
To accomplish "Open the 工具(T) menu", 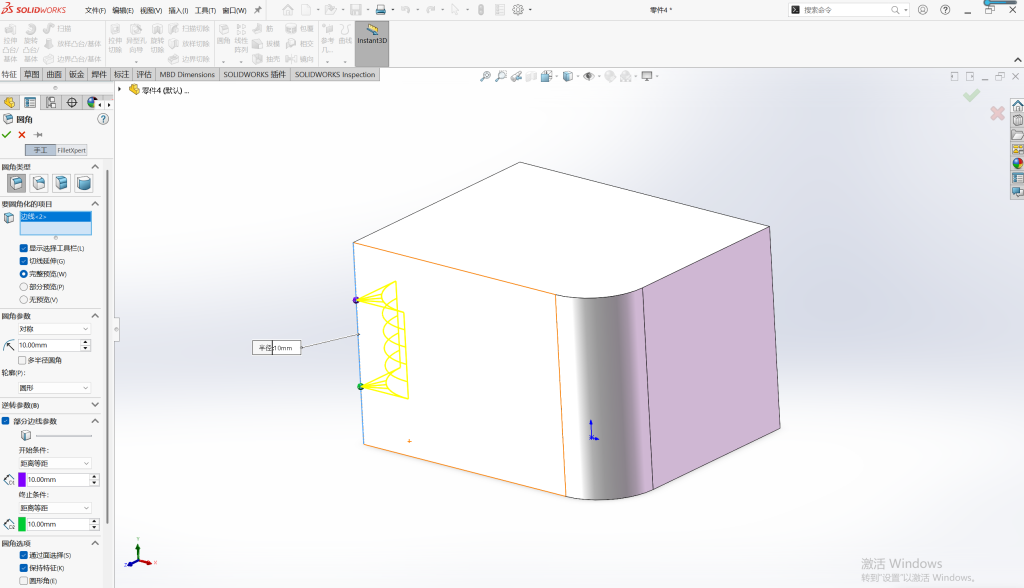I will click(x=205, y=10).
